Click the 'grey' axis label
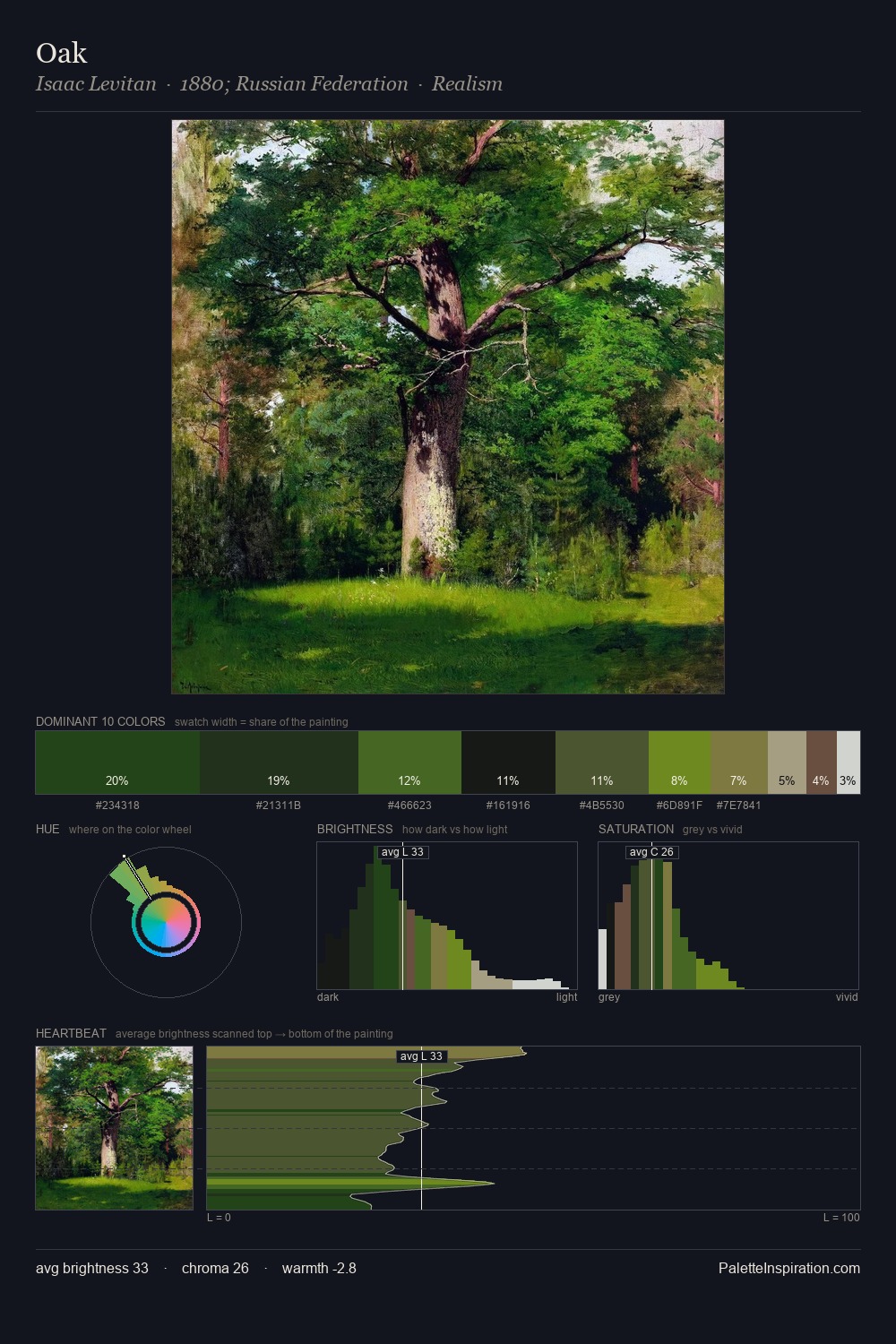 [x=609, y=997]
